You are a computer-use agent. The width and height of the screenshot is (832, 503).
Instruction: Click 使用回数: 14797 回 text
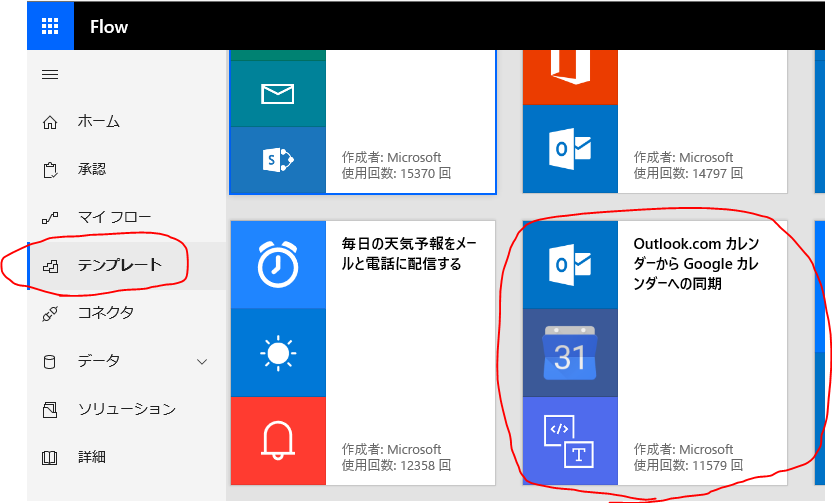coord(688,174)
